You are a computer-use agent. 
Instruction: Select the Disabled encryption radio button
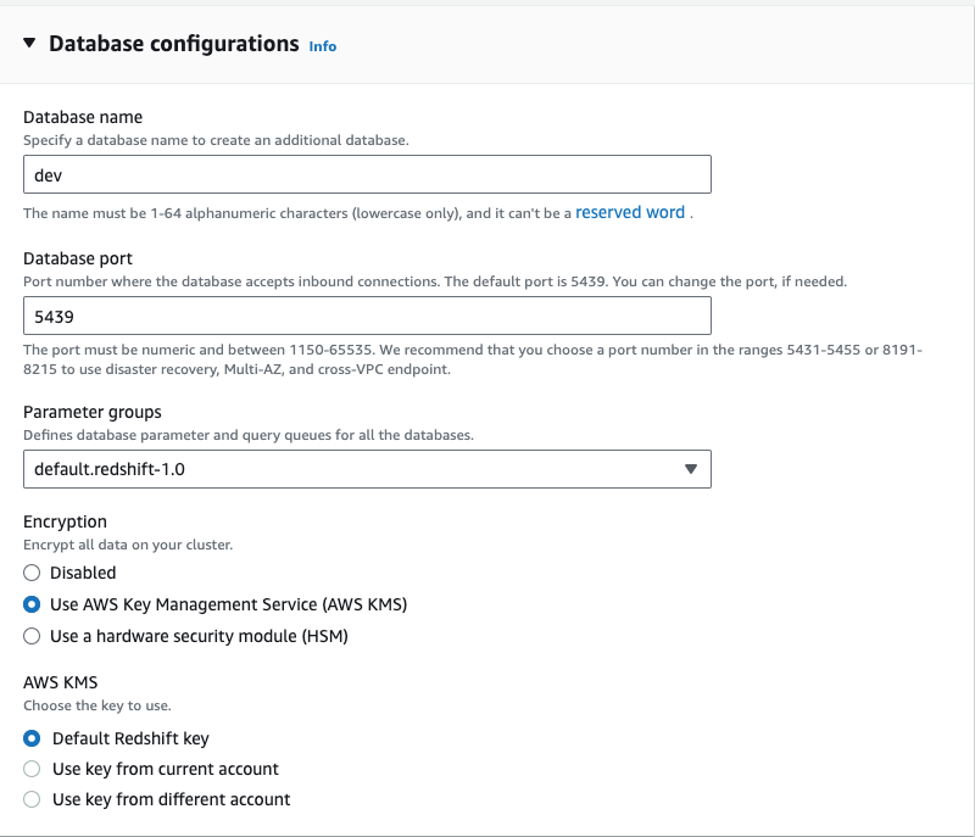click(x=32, y=573)
